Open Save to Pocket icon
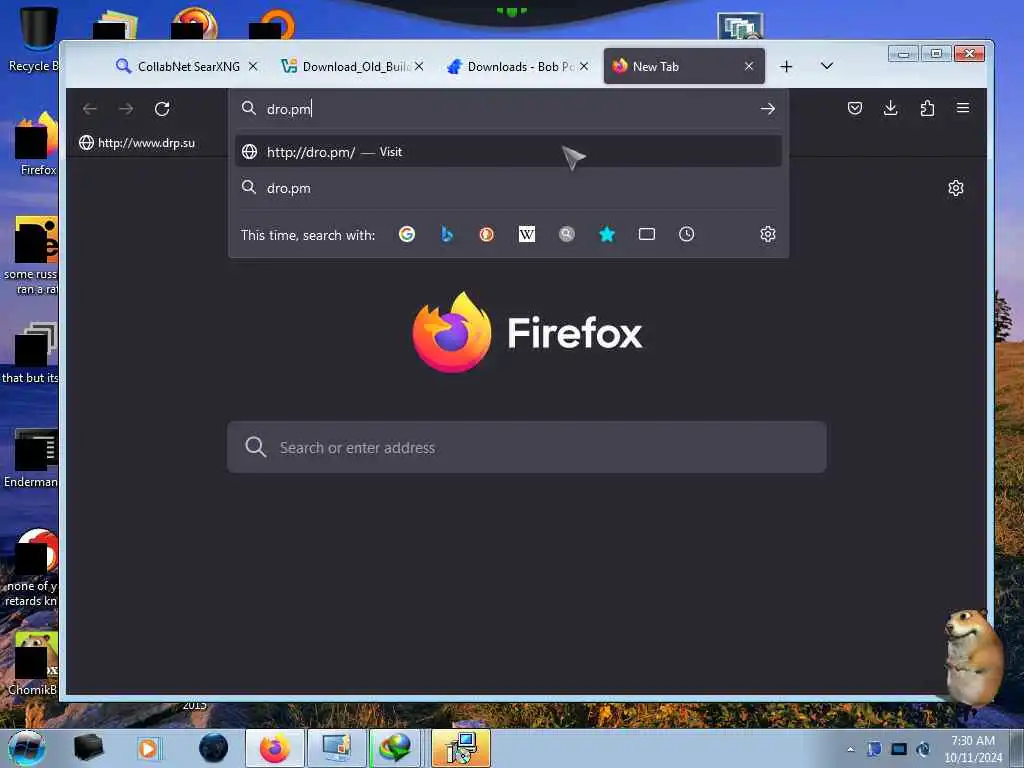Viewport: 1024px width, 768px height. pos(855,108)
